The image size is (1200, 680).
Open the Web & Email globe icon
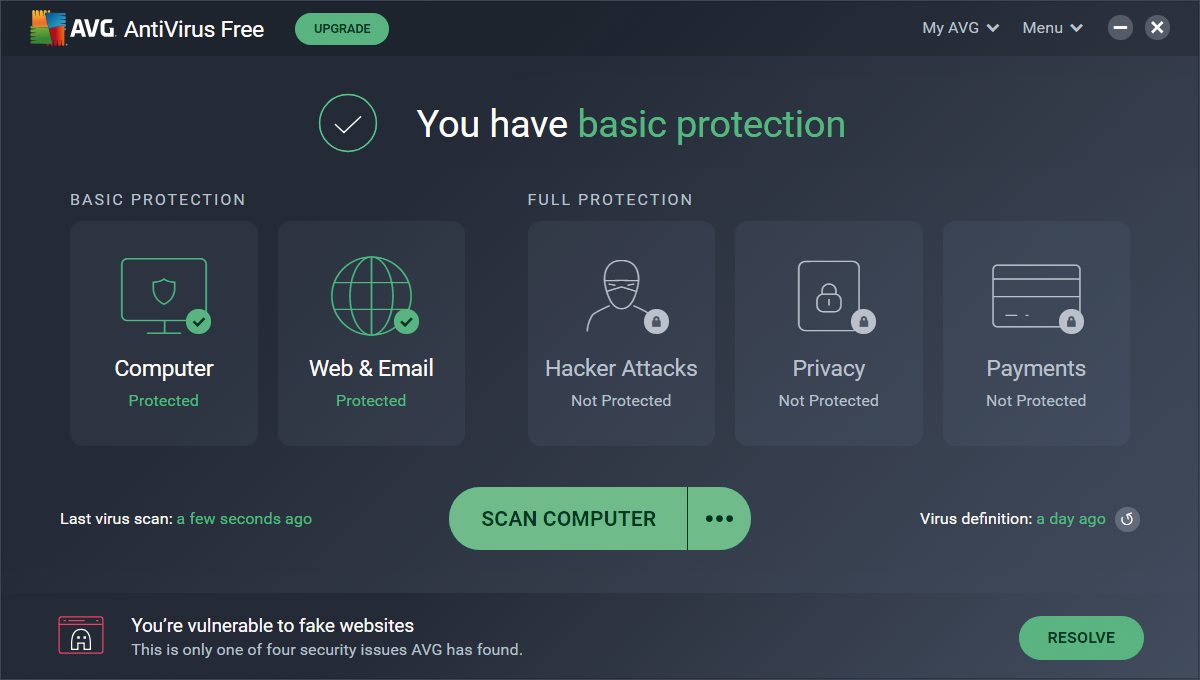pos(372,296)
